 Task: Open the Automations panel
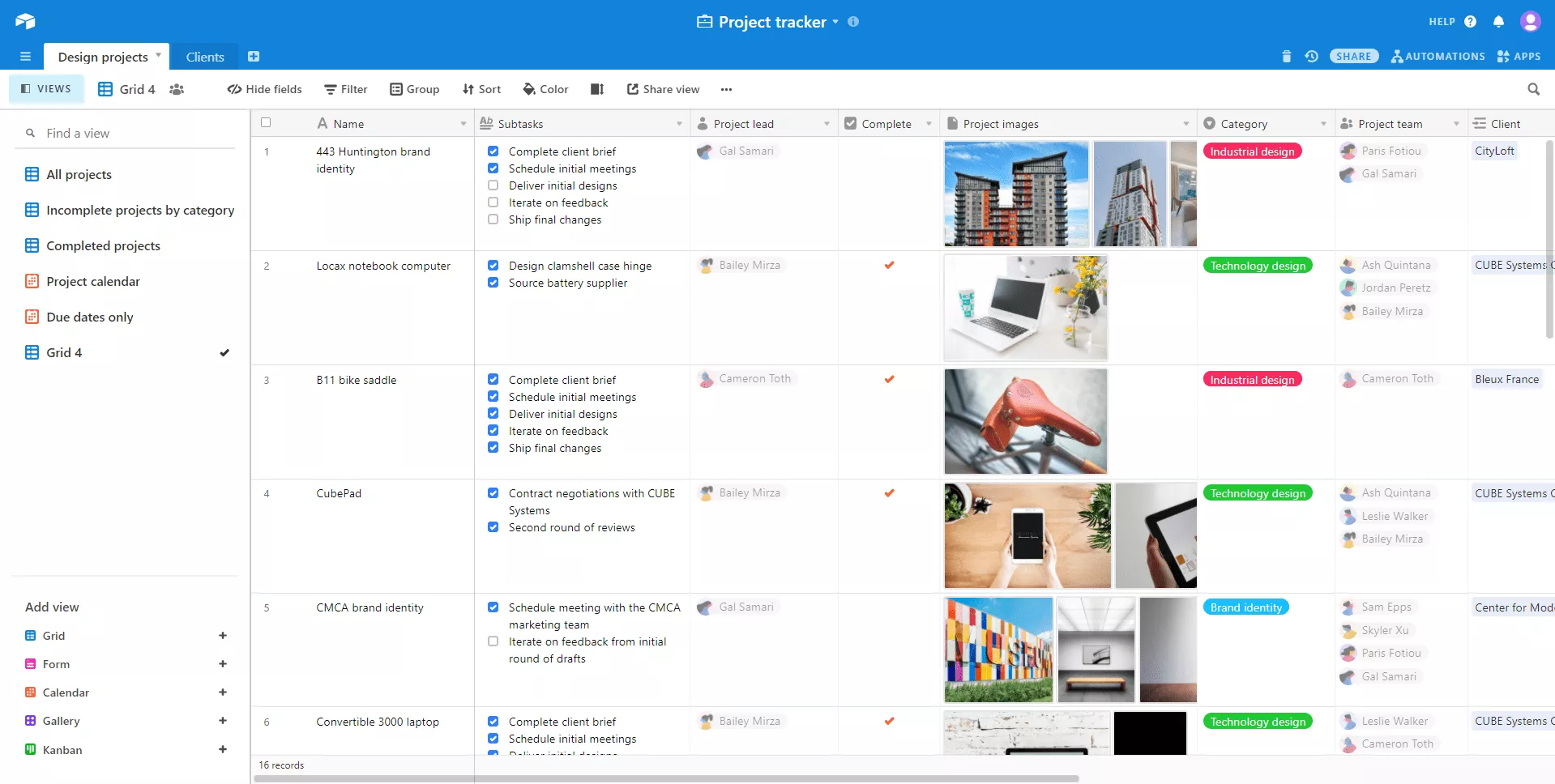1438,56
